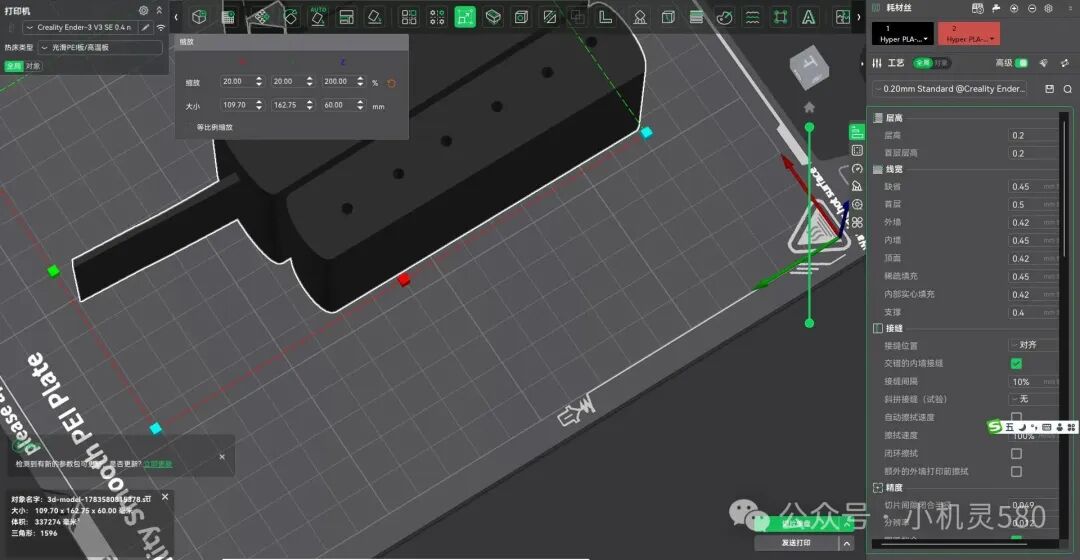Close the update notification popup
The height and width of the screenshot is (560, 1080).
[x=222, y=457]
